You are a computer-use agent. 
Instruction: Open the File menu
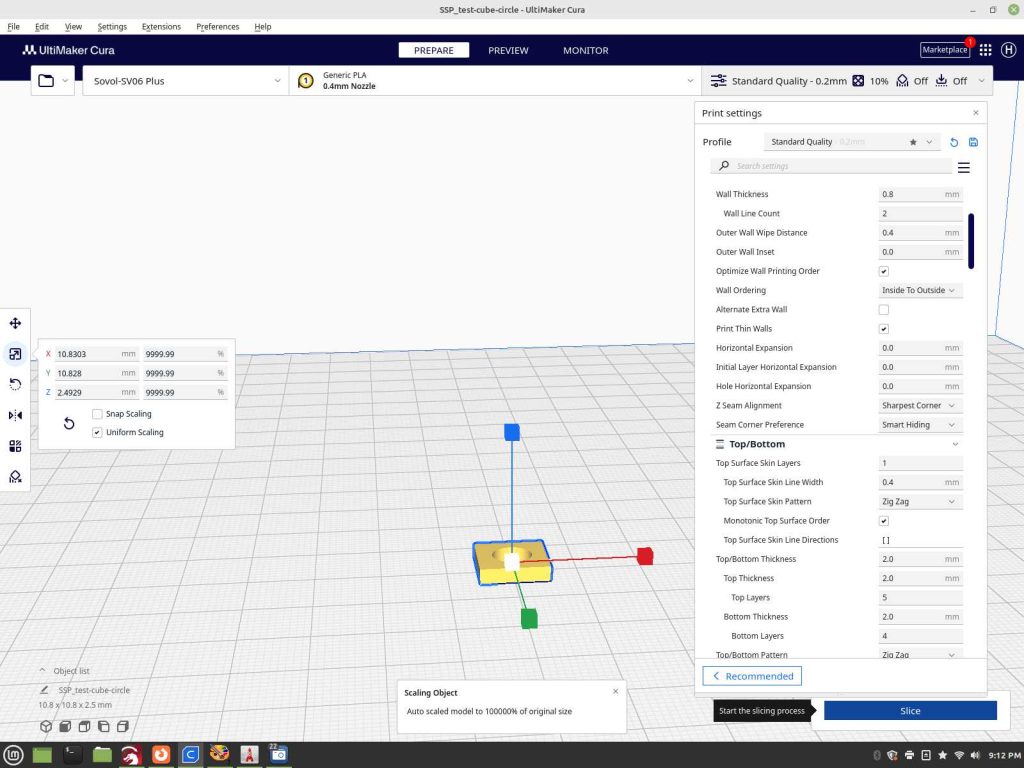coord(13,27)
